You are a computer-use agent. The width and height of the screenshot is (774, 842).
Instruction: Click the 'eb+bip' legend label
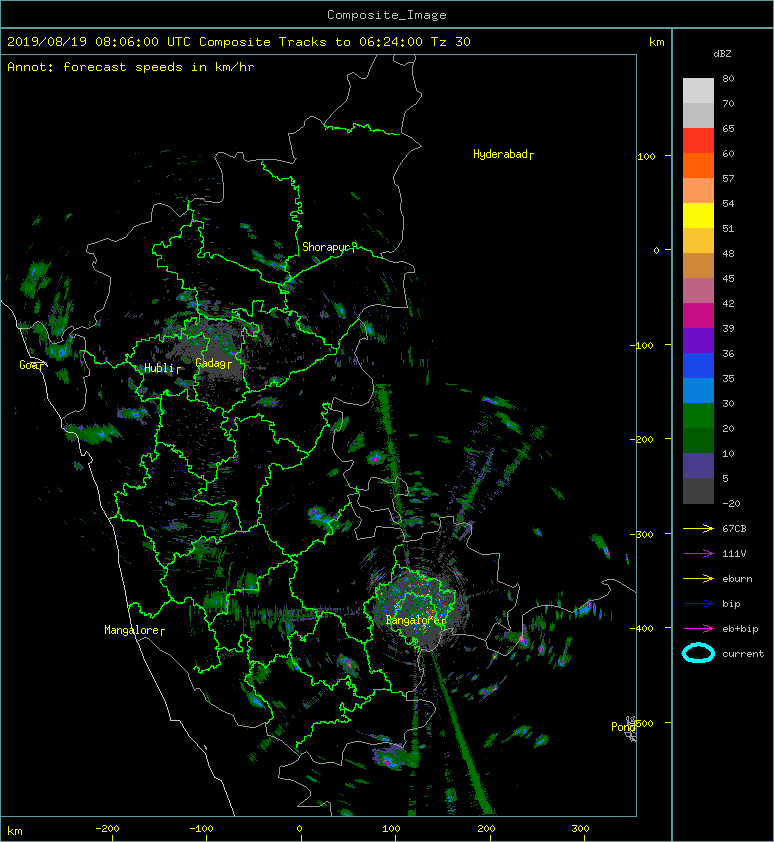740,629
